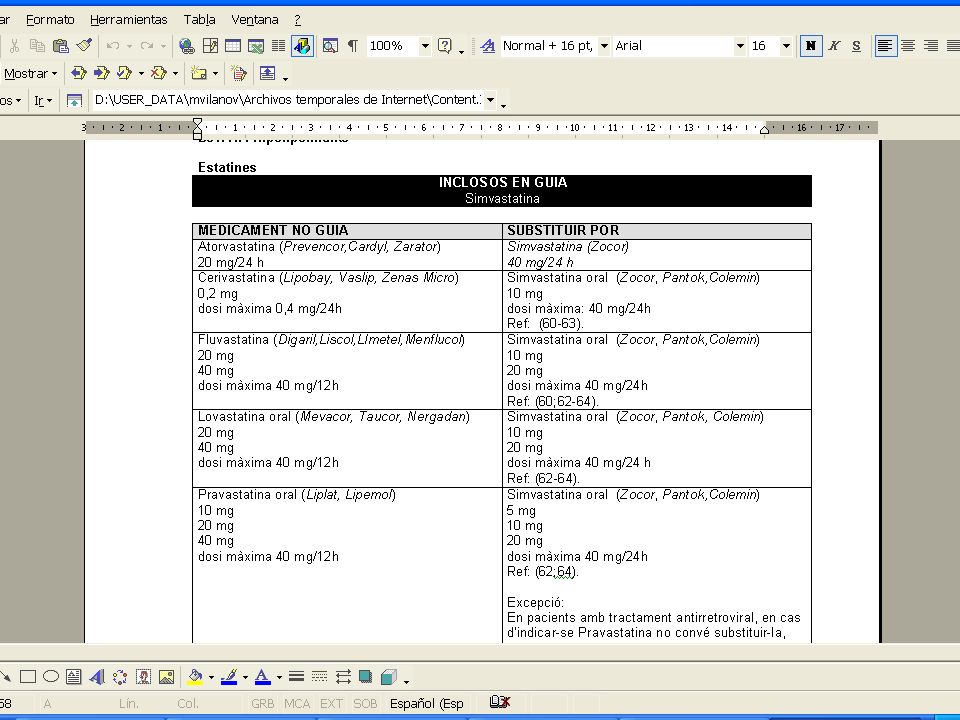The width and height of the screenshot is (960, 720).
Task: Open the Mostrar reviewing dropdown
Action: pyautogui.click(x=29, y=74)
